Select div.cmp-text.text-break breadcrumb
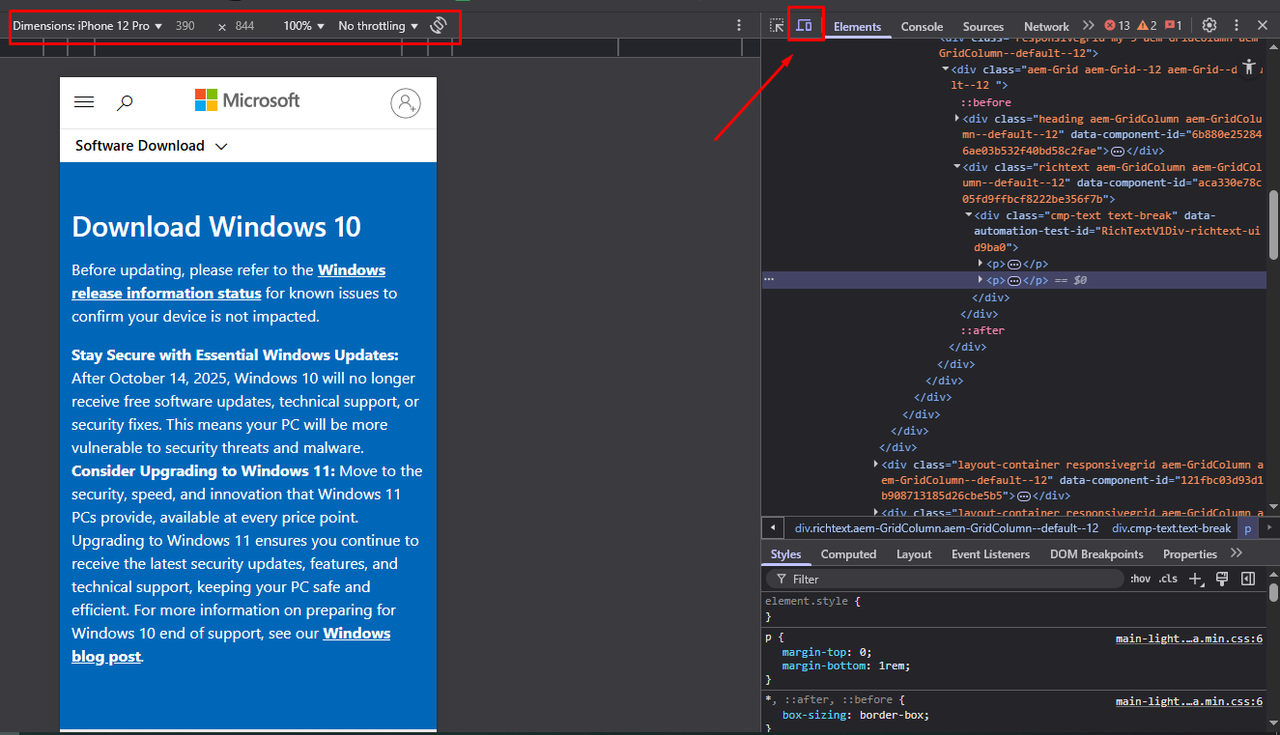 point(1171,528)
